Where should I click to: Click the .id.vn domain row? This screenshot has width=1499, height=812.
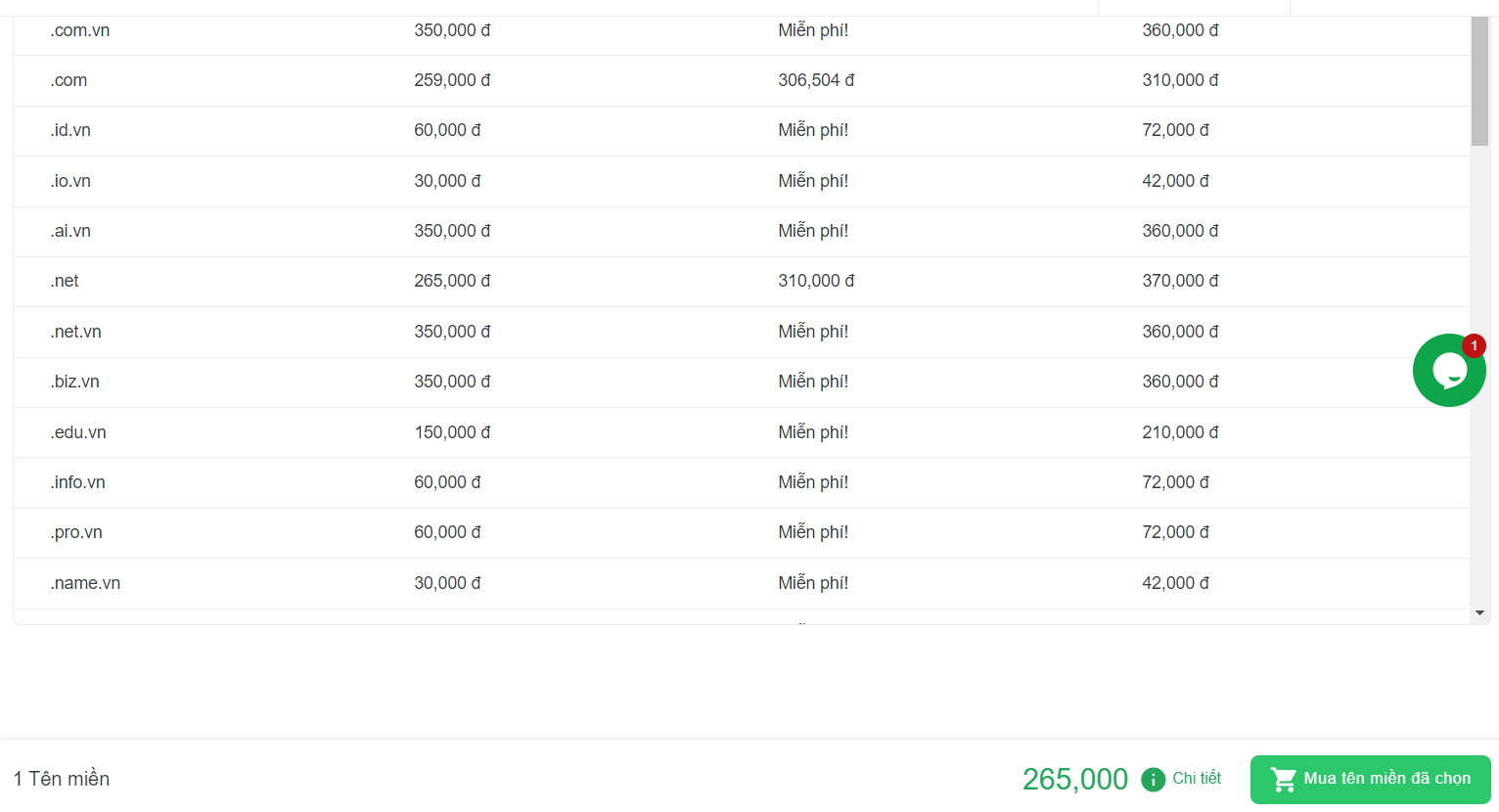pos(742,130)
